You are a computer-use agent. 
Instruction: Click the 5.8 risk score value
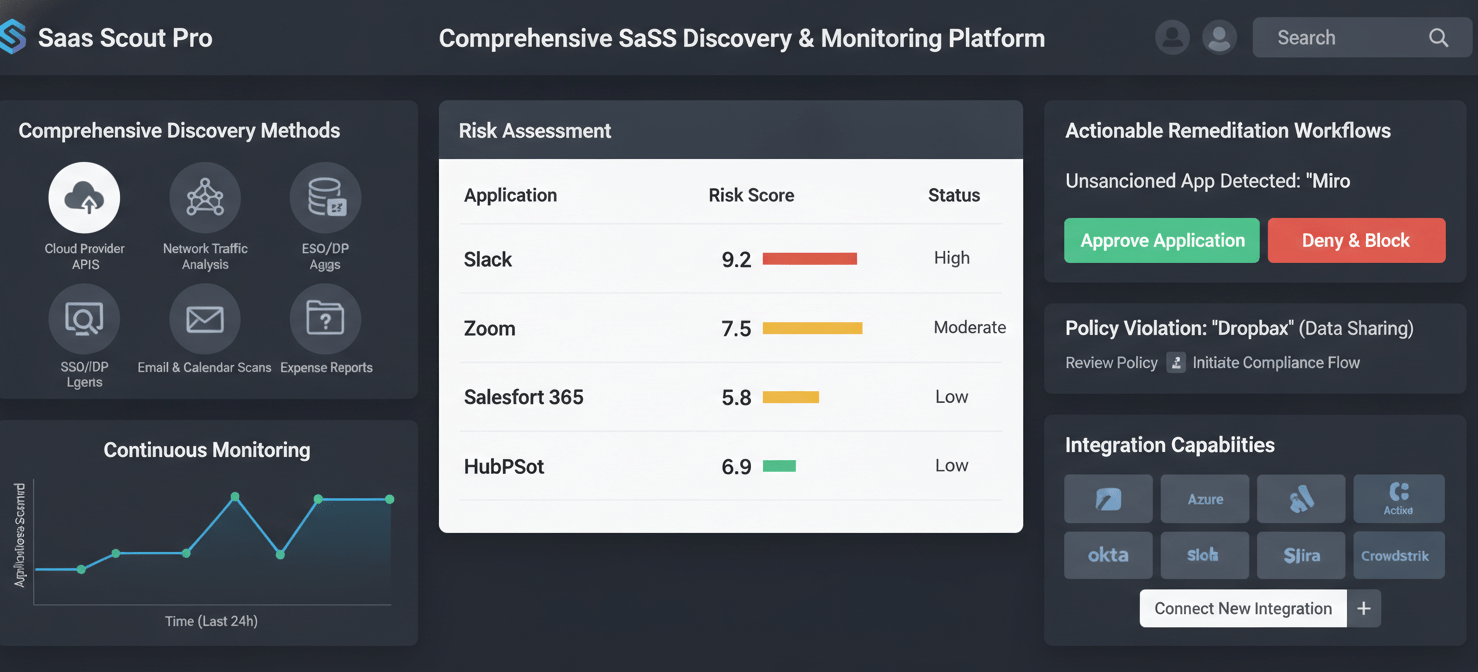[736, 398]
